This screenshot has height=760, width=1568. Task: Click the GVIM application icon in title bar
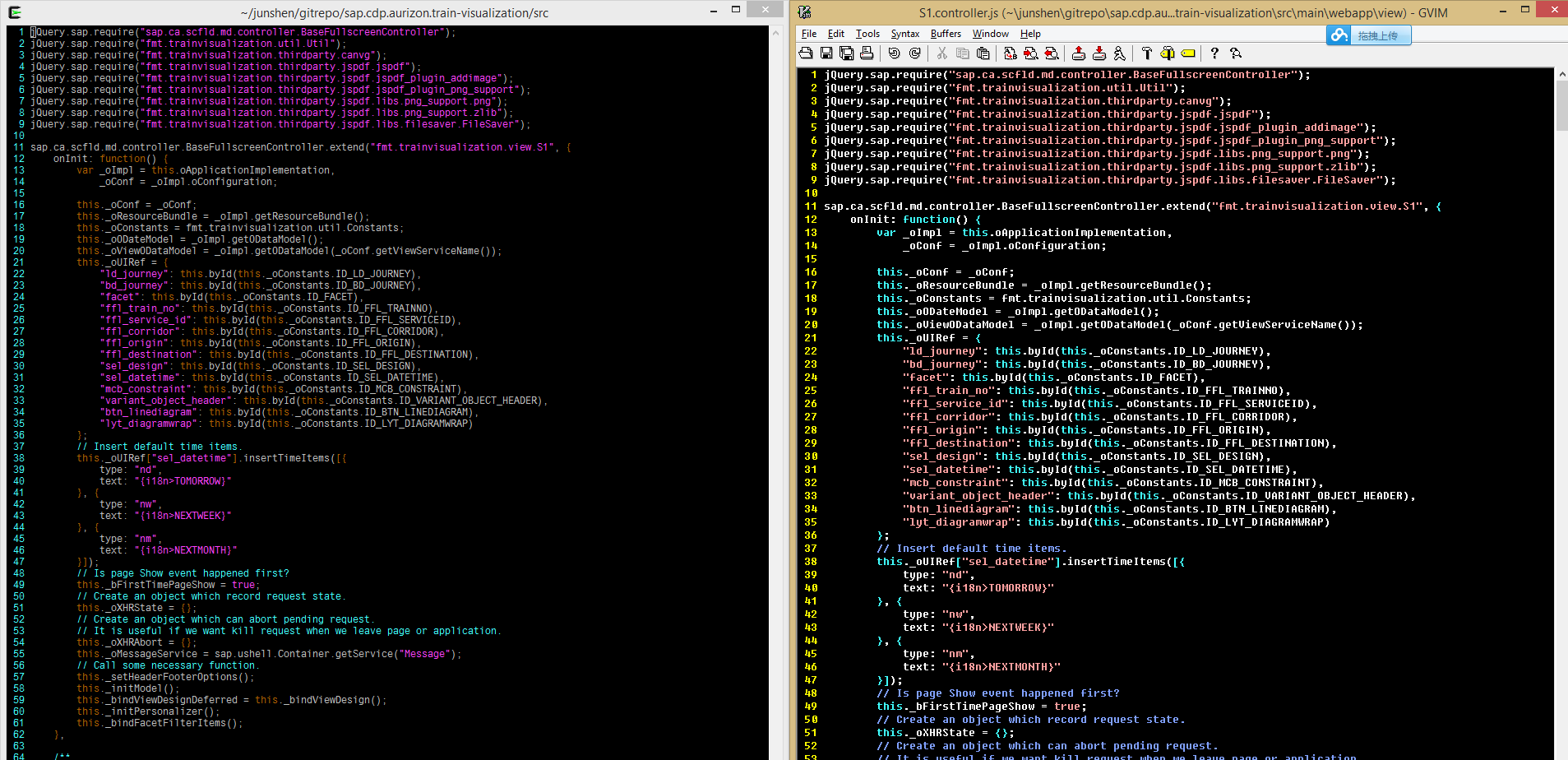805,12
